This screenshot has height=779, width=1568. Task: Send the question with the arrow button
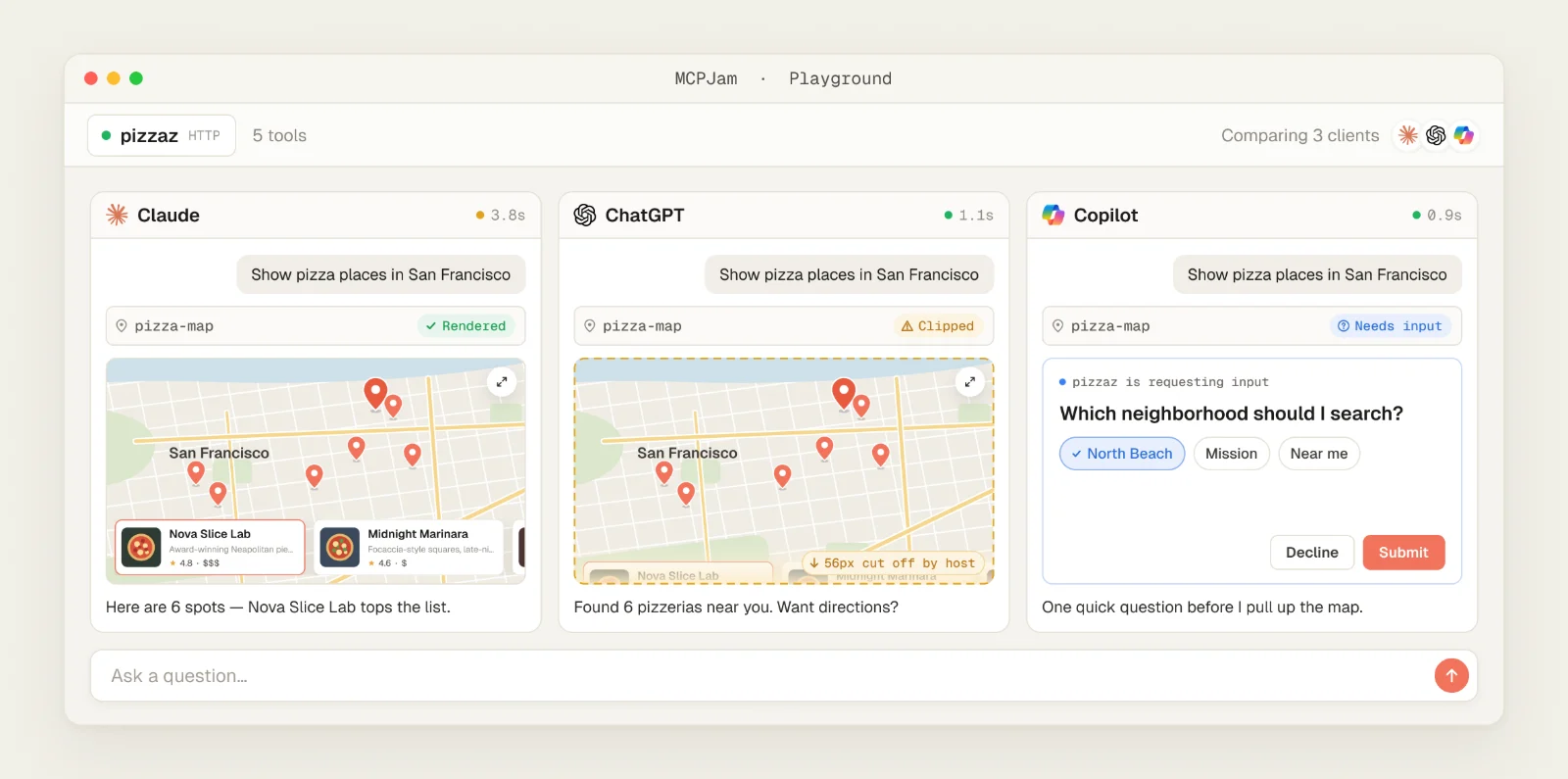point(1451,675)
